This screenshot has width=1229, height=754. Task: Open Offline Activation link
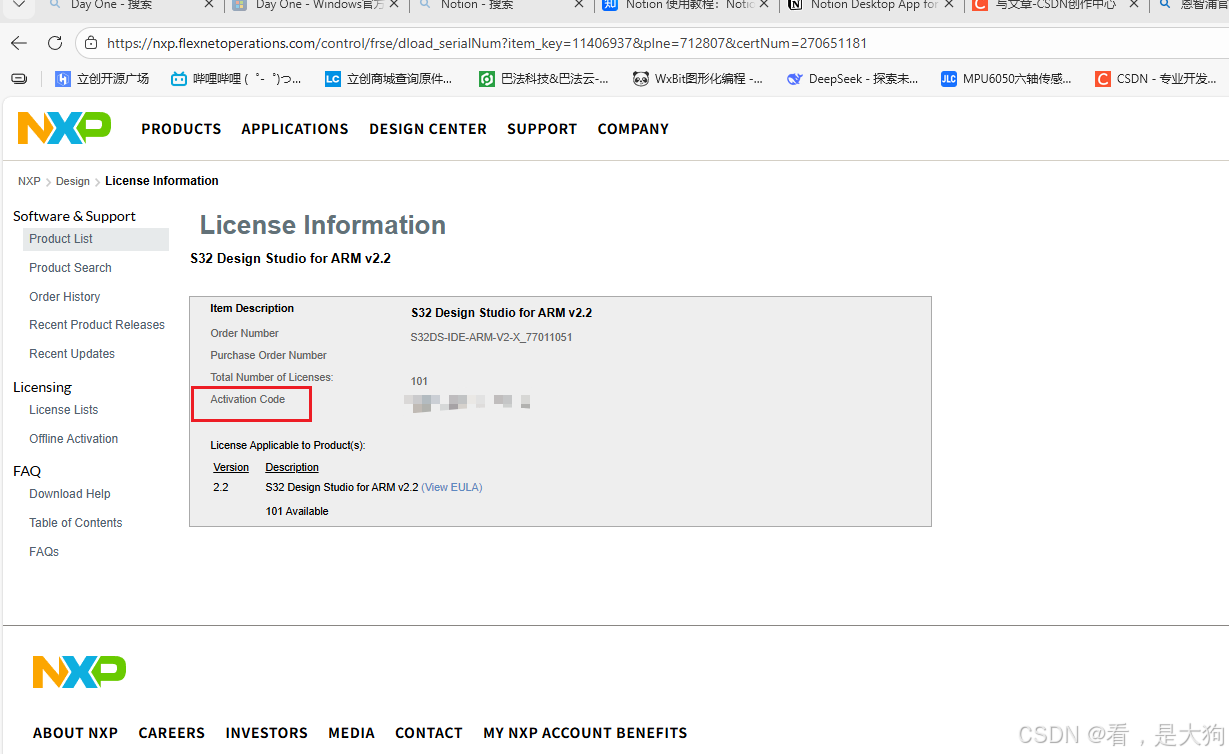(x=74, y=439)
